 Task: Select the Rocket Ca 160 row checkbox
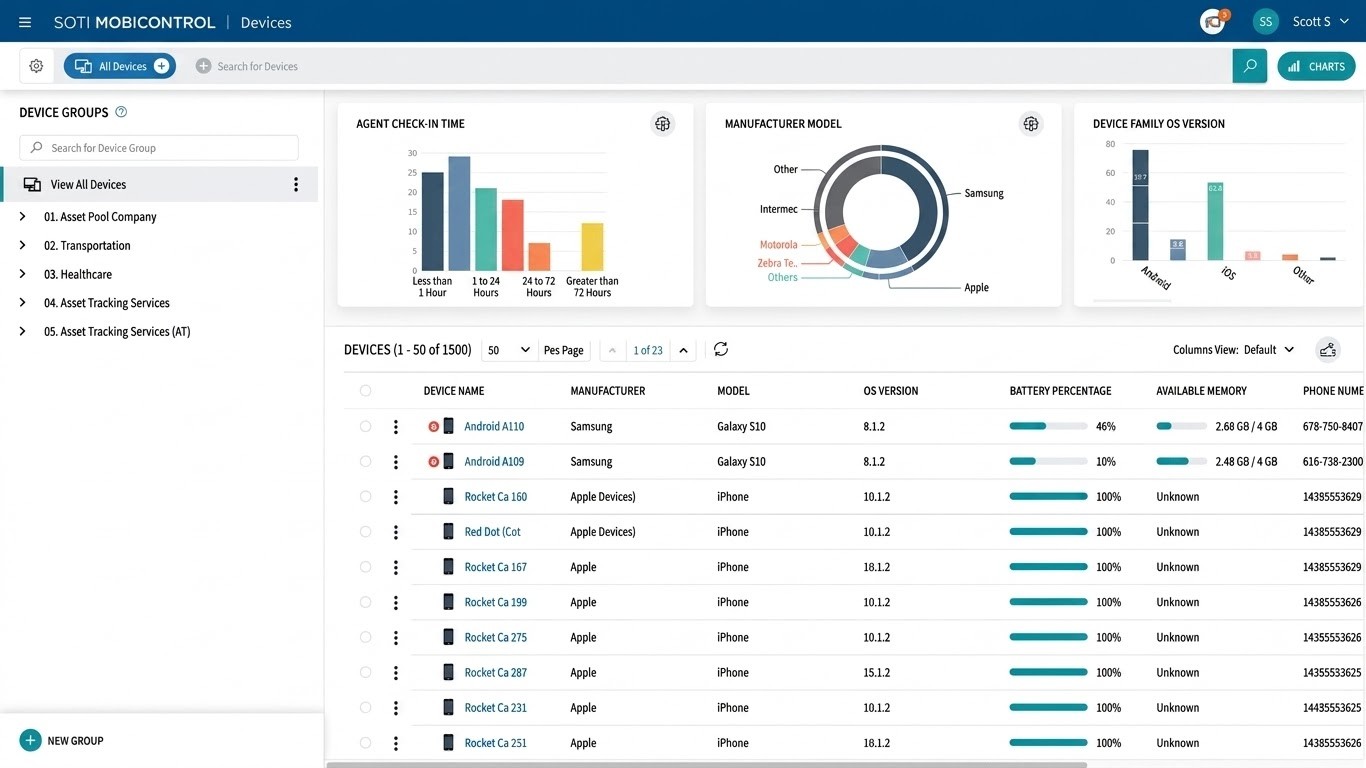pyautogui.click(x=365, y=496)
